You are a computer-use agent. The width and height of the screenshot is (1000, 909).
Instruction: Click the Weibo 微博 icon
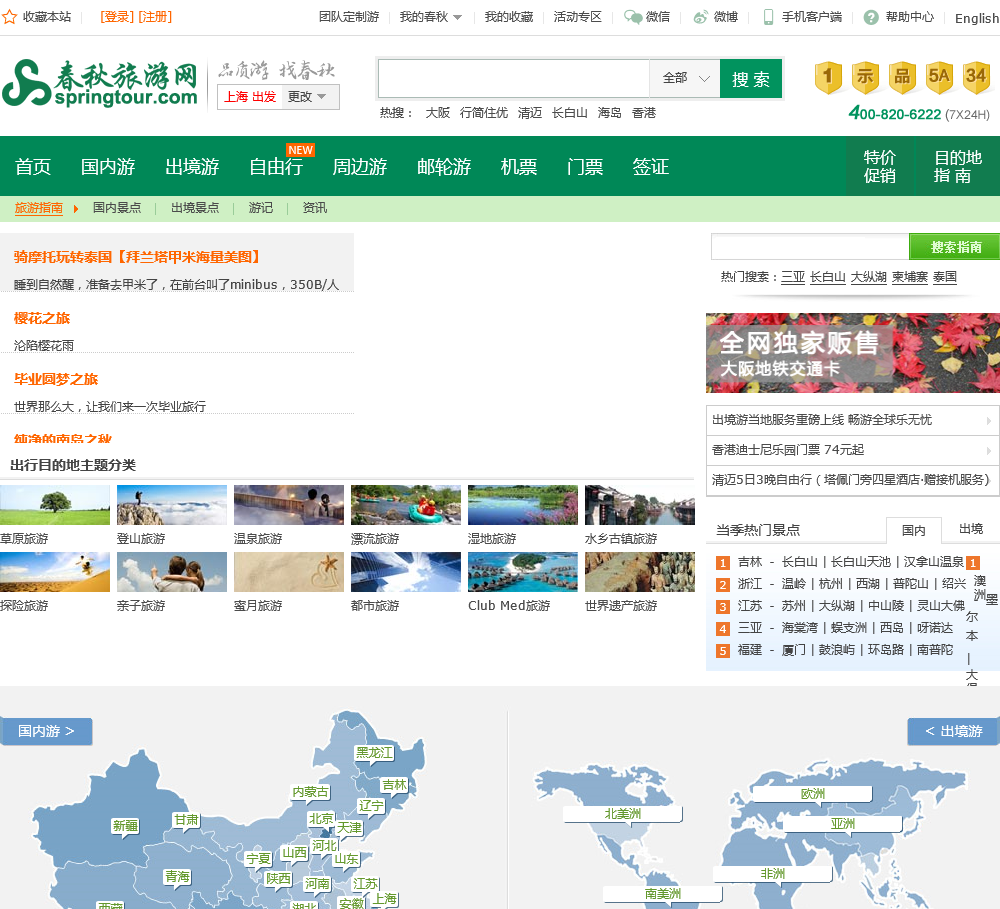(x=700, y=17)
